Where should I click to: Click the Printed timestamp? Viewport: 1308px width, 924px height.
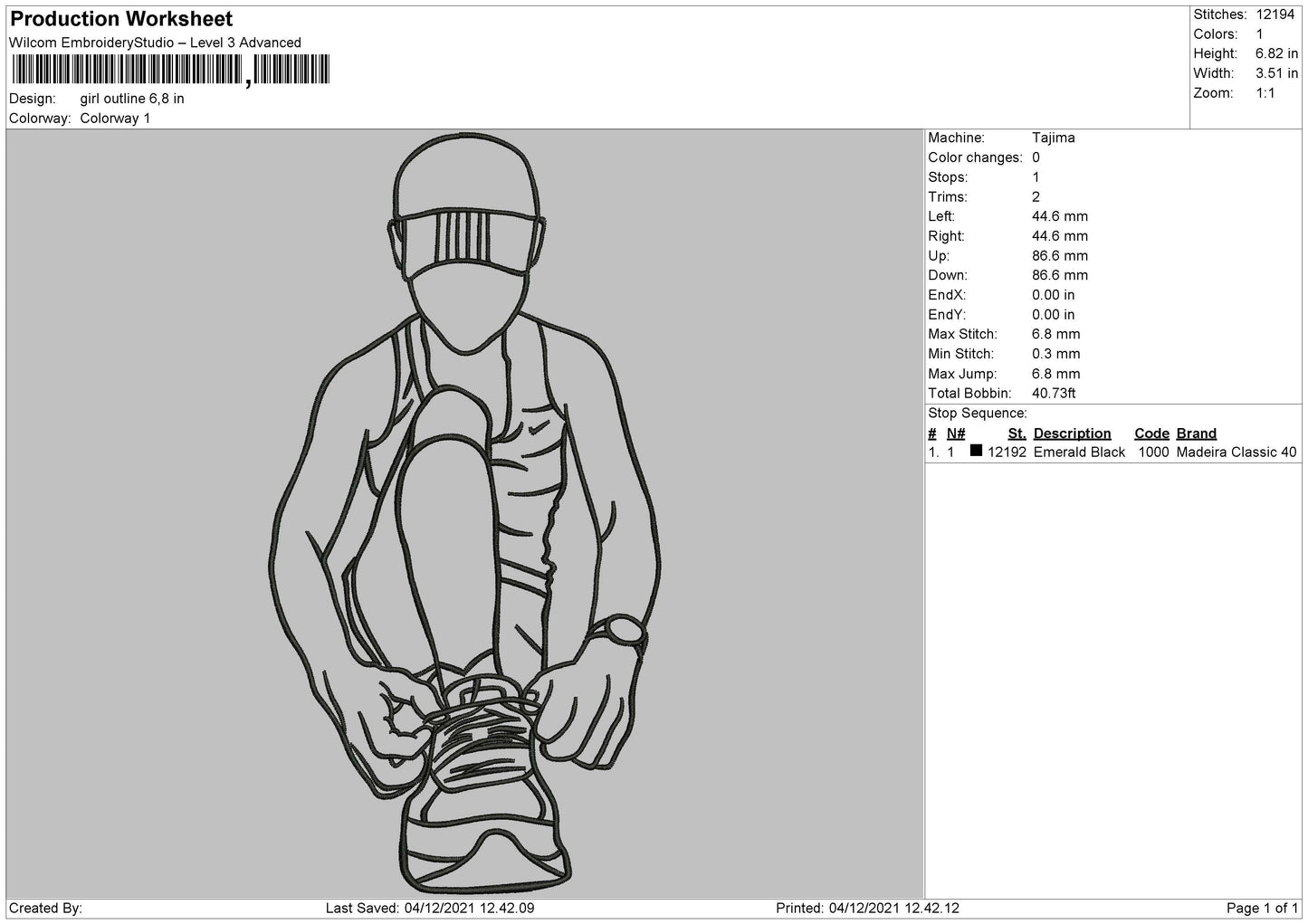tap(868, 909)
